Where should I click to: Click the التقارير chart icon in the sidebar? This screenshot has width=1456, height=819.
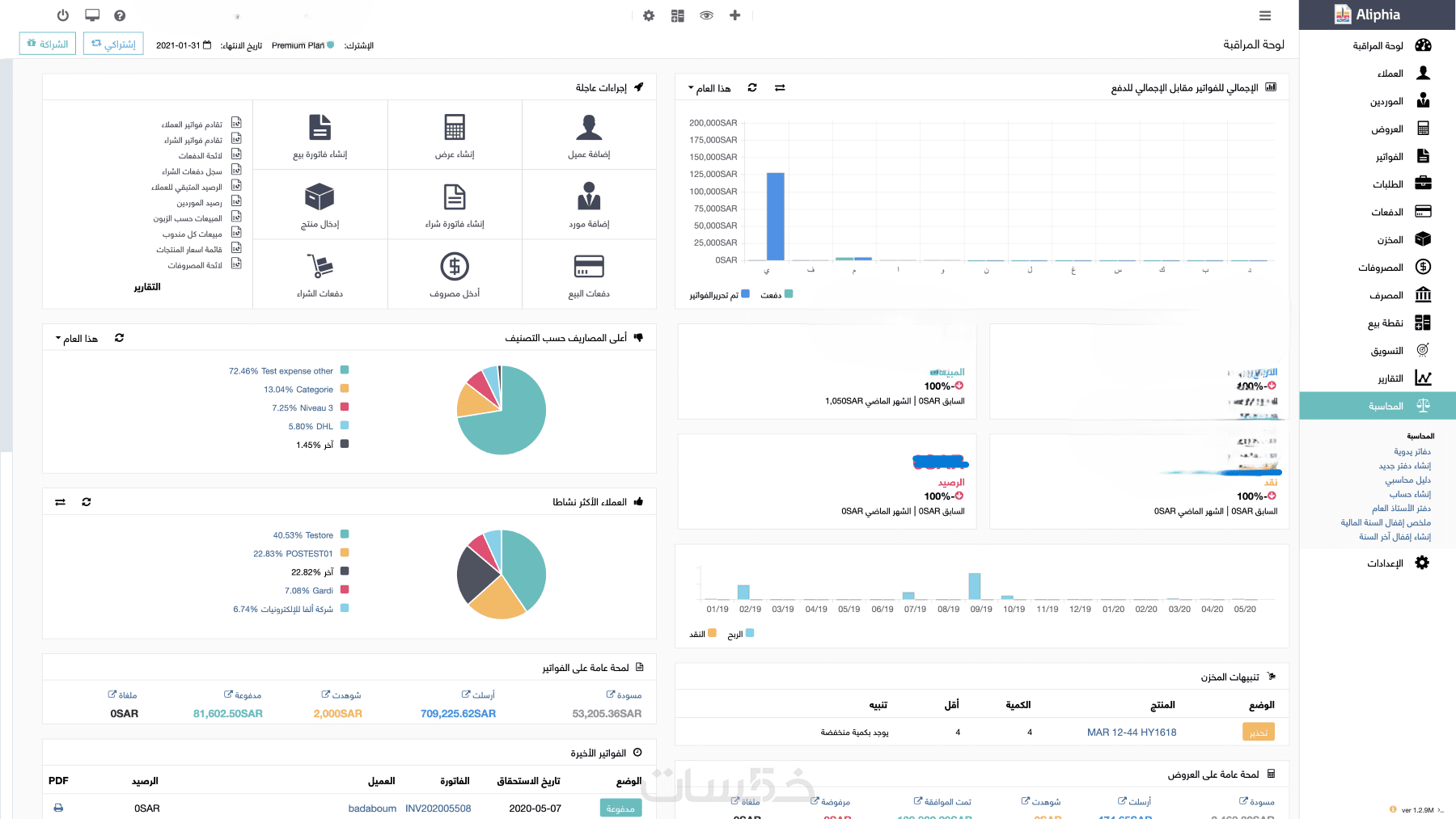[x=1423, y=378]
